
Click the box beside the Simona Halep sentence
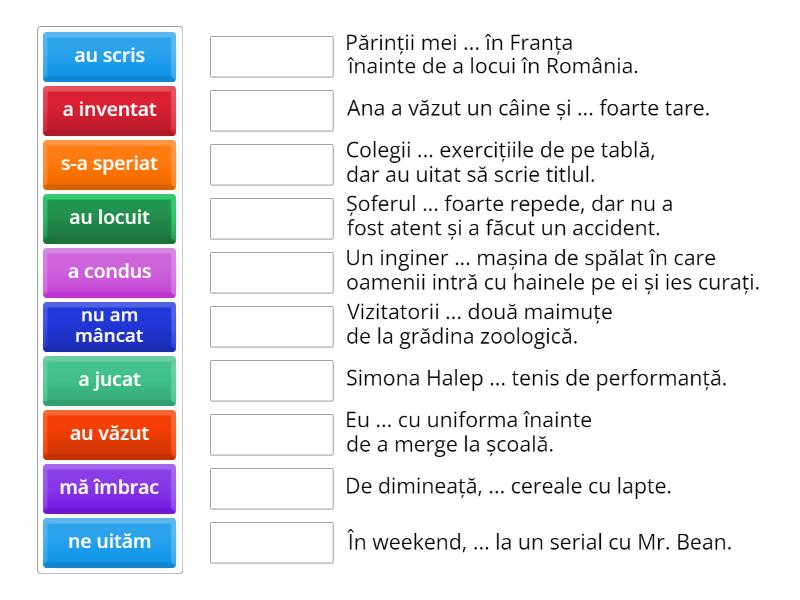pyautogui.click(x=271, y=381)
